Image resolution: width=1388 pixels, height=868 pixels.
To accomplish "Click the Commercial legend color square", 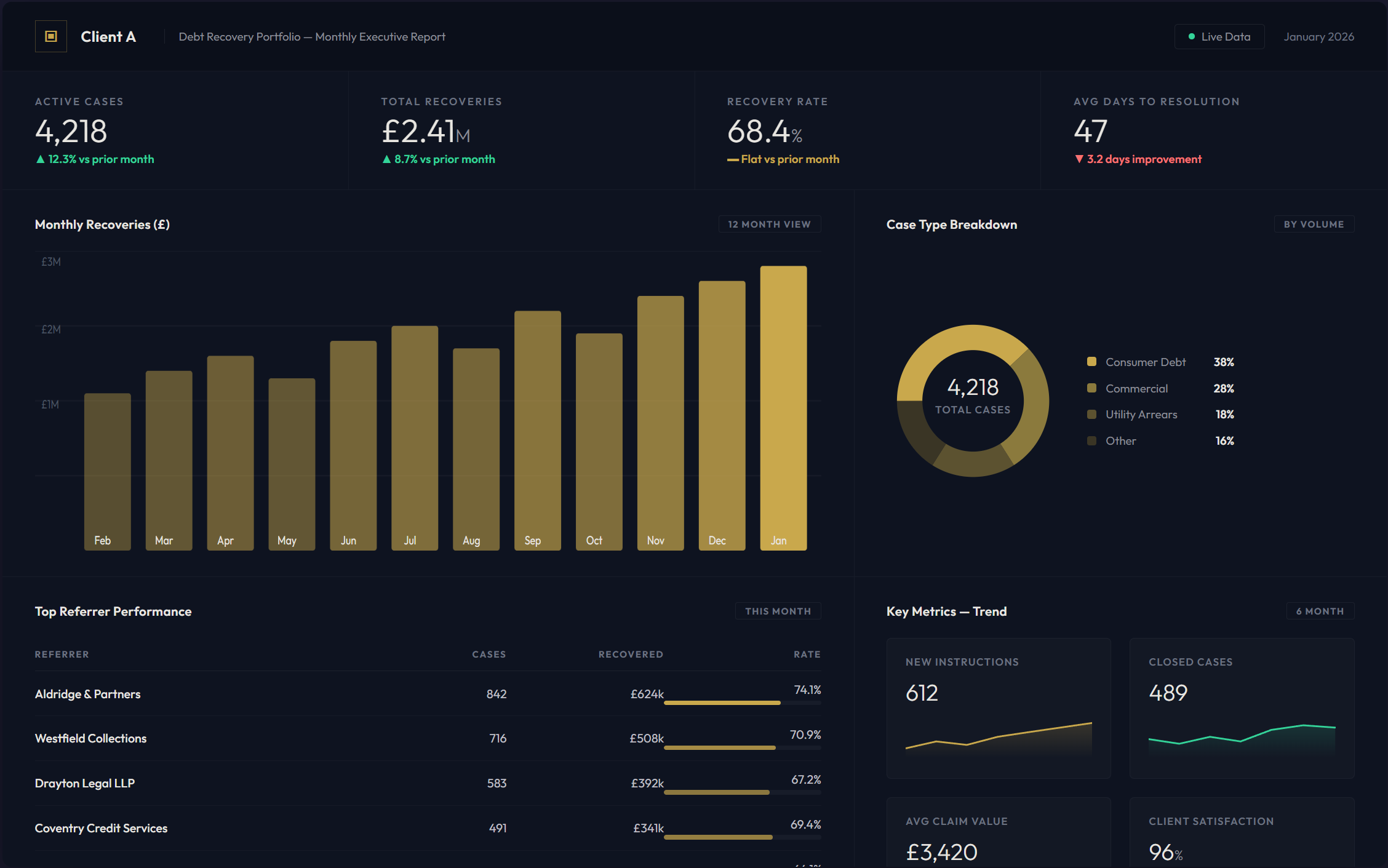I will (x=1091, y=388).
